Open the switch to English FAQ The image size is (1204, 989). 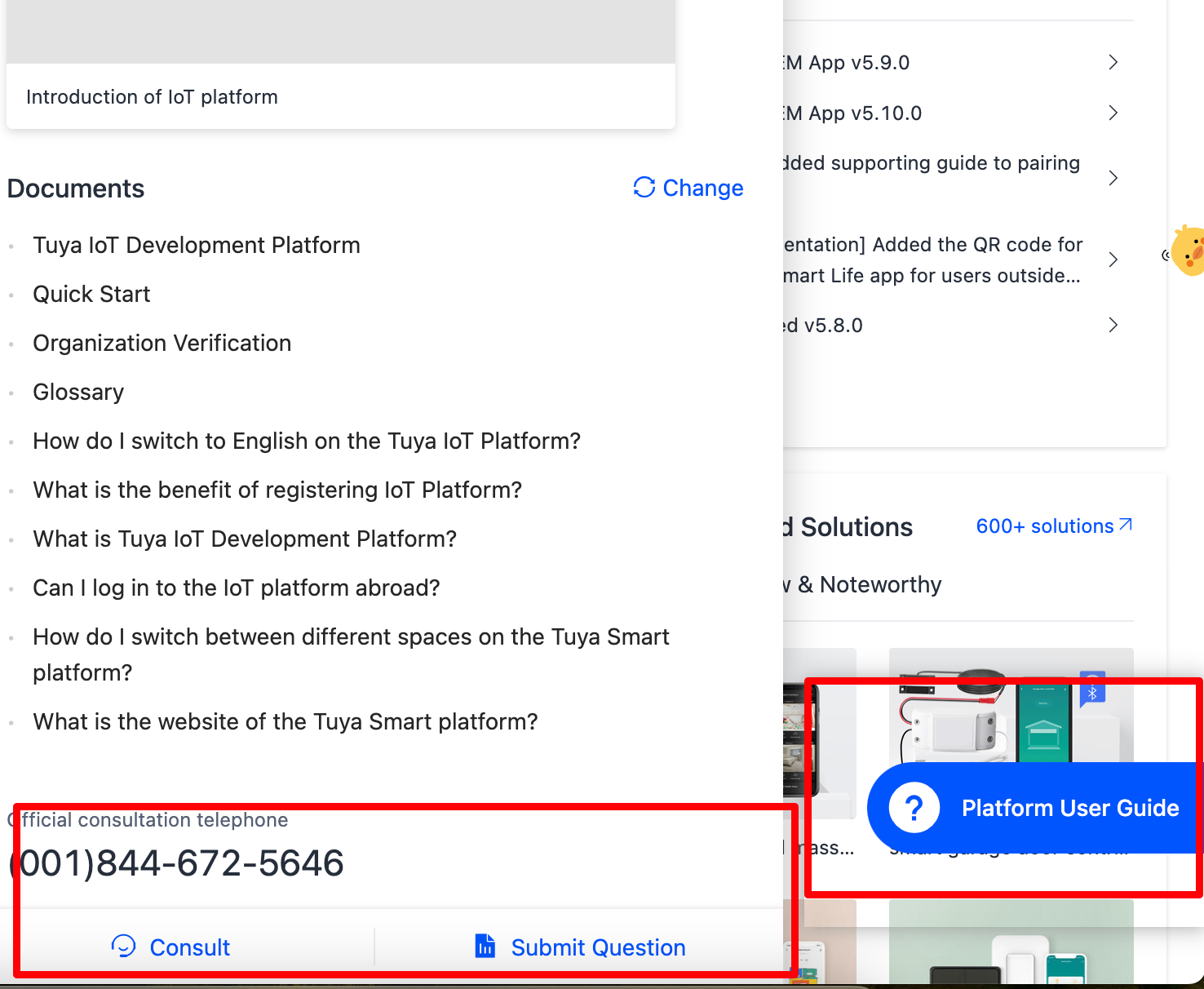coord(307,441)
